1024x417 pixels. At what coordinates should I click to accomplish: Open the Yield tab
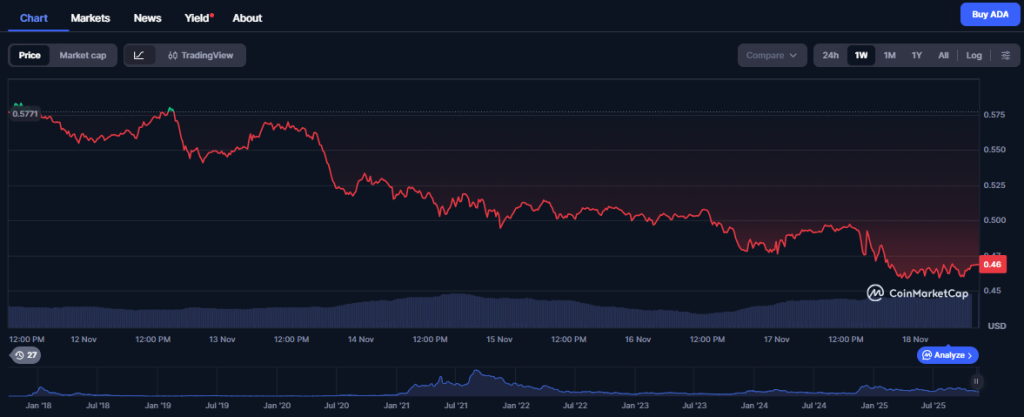pyautogui.click(x=198, y=18)
